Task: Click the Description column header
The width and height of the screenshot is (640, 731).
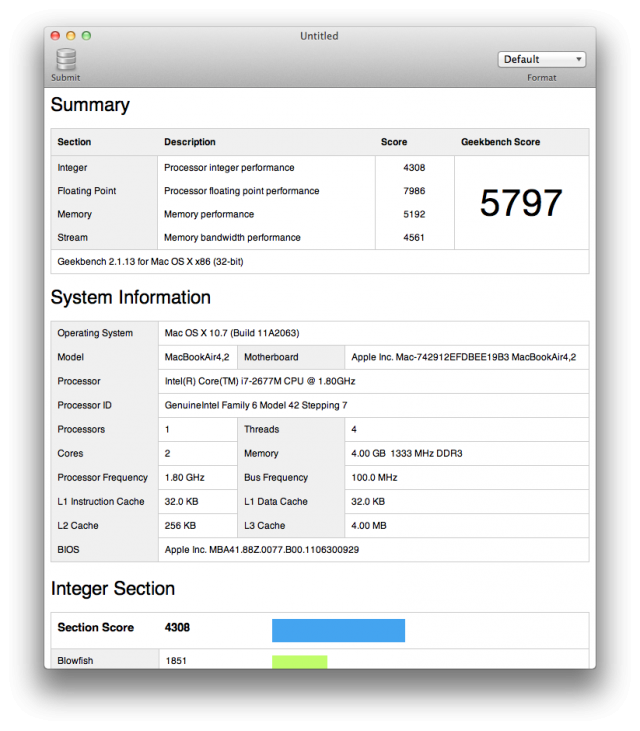Action: pyautogui.click(x=190, y=142)
